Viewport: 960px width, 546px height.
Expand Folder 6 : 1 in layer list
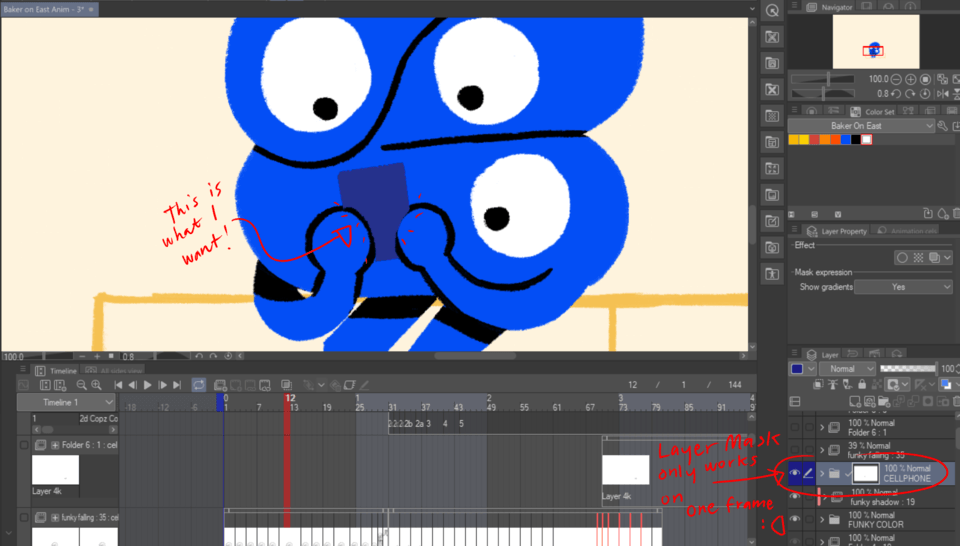click(x=822, y=427)
